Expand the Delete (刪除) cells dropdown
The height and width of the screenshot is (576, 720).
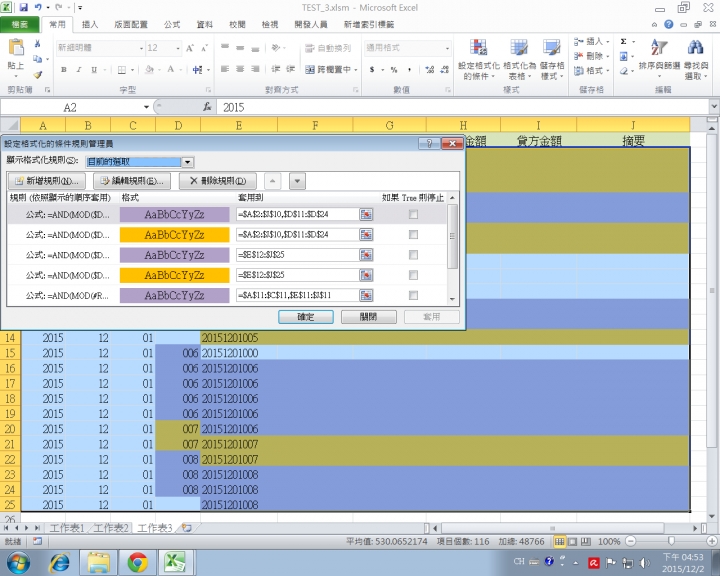[x=608, y=56]
